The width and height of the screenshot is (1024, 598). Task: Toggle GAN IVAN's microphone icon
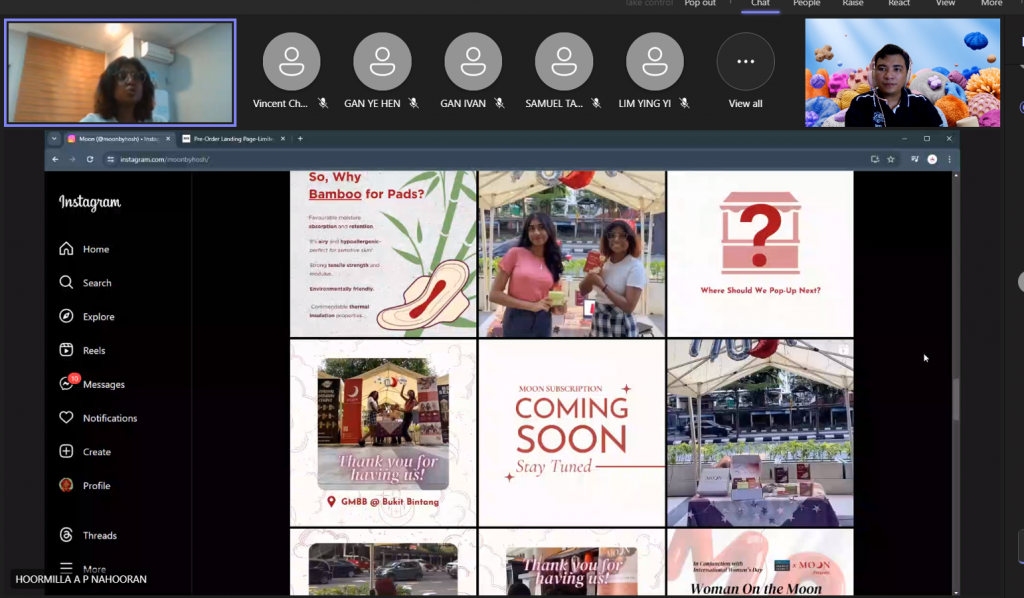(500, 101)
